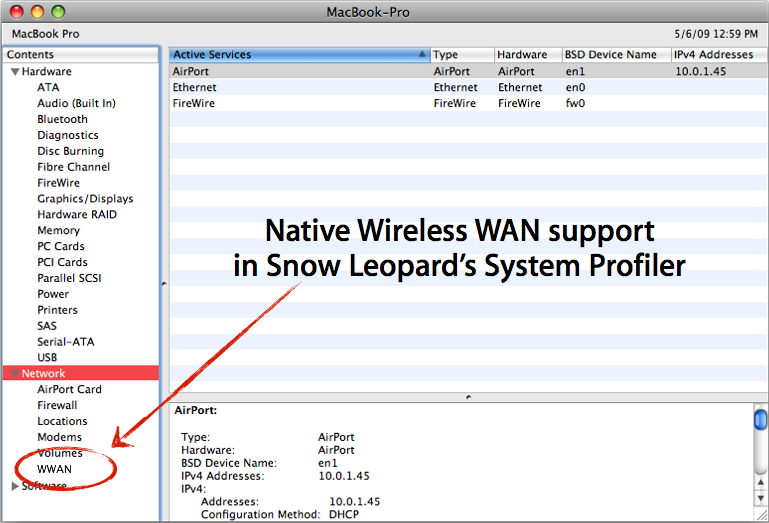Click 10.0.1.45 in the table's IPv4 column
Viewport: 769px width, 523px height.
[700, 72]
